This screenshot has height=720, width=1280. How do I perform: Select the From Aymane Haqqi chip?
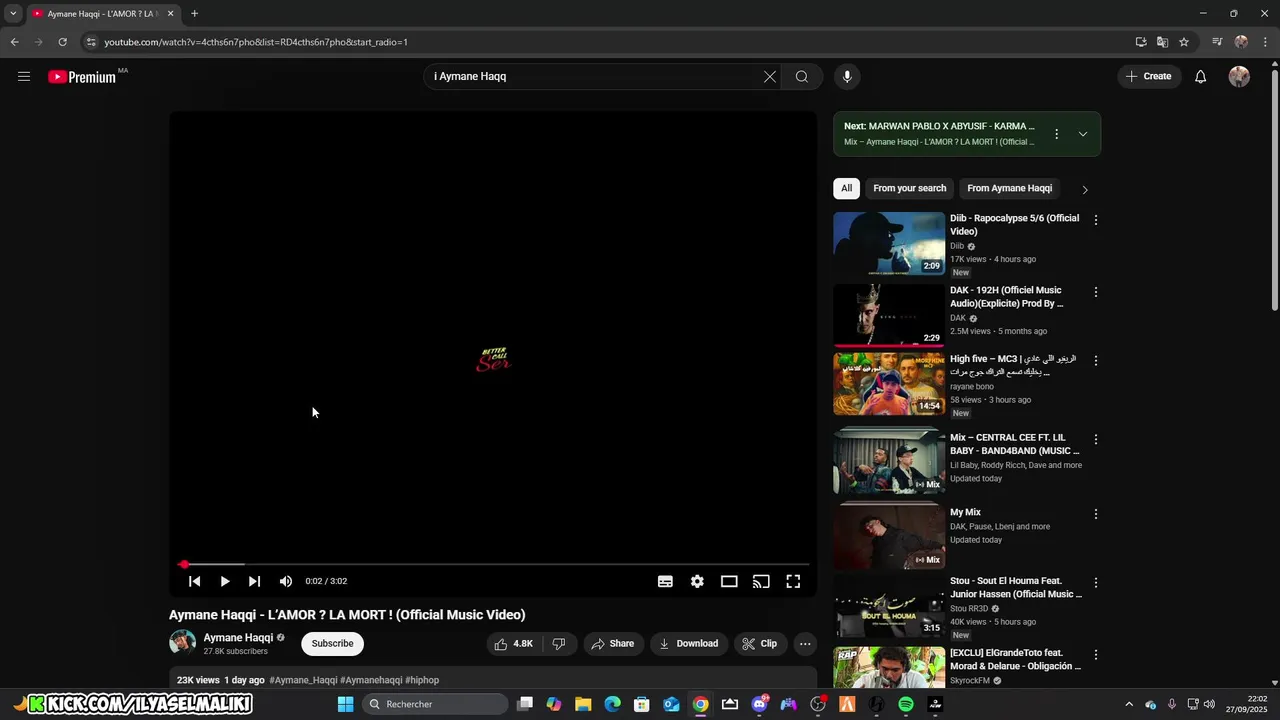pyautogui.click(x=1009, y=188)
